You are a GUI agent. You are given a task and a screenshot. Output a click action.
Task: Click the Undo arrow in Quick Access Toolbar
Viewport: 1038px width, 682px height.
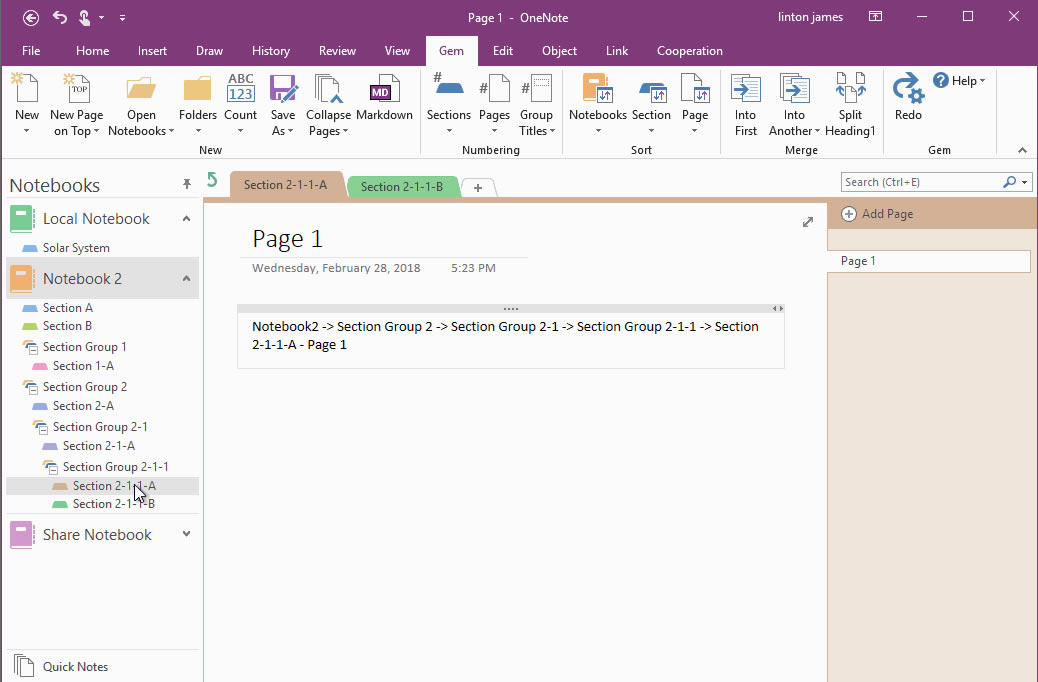(x=58, y=17)
